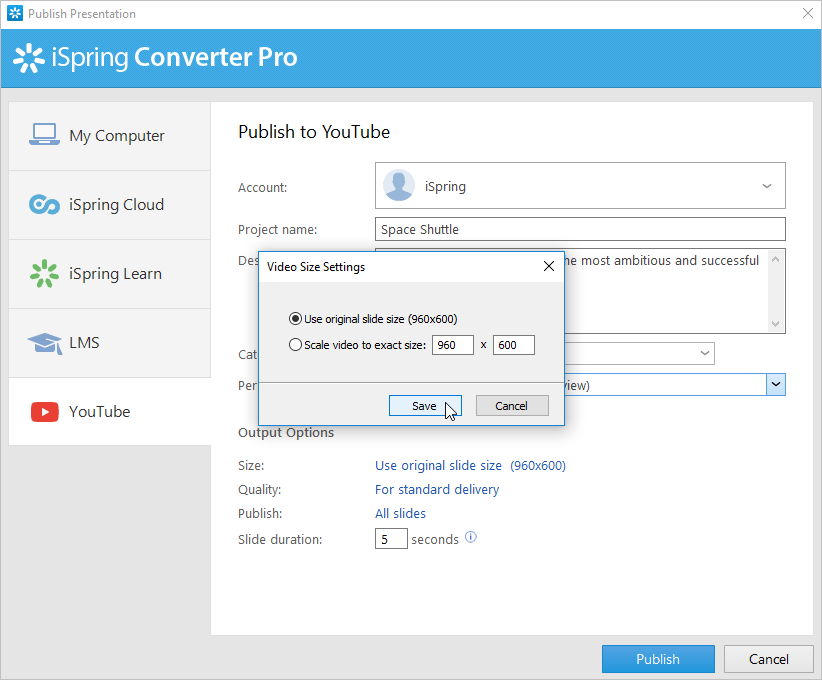This screenshot has width=822, height=680.
Task: Click the Project name field
Action: coord(580,229)
